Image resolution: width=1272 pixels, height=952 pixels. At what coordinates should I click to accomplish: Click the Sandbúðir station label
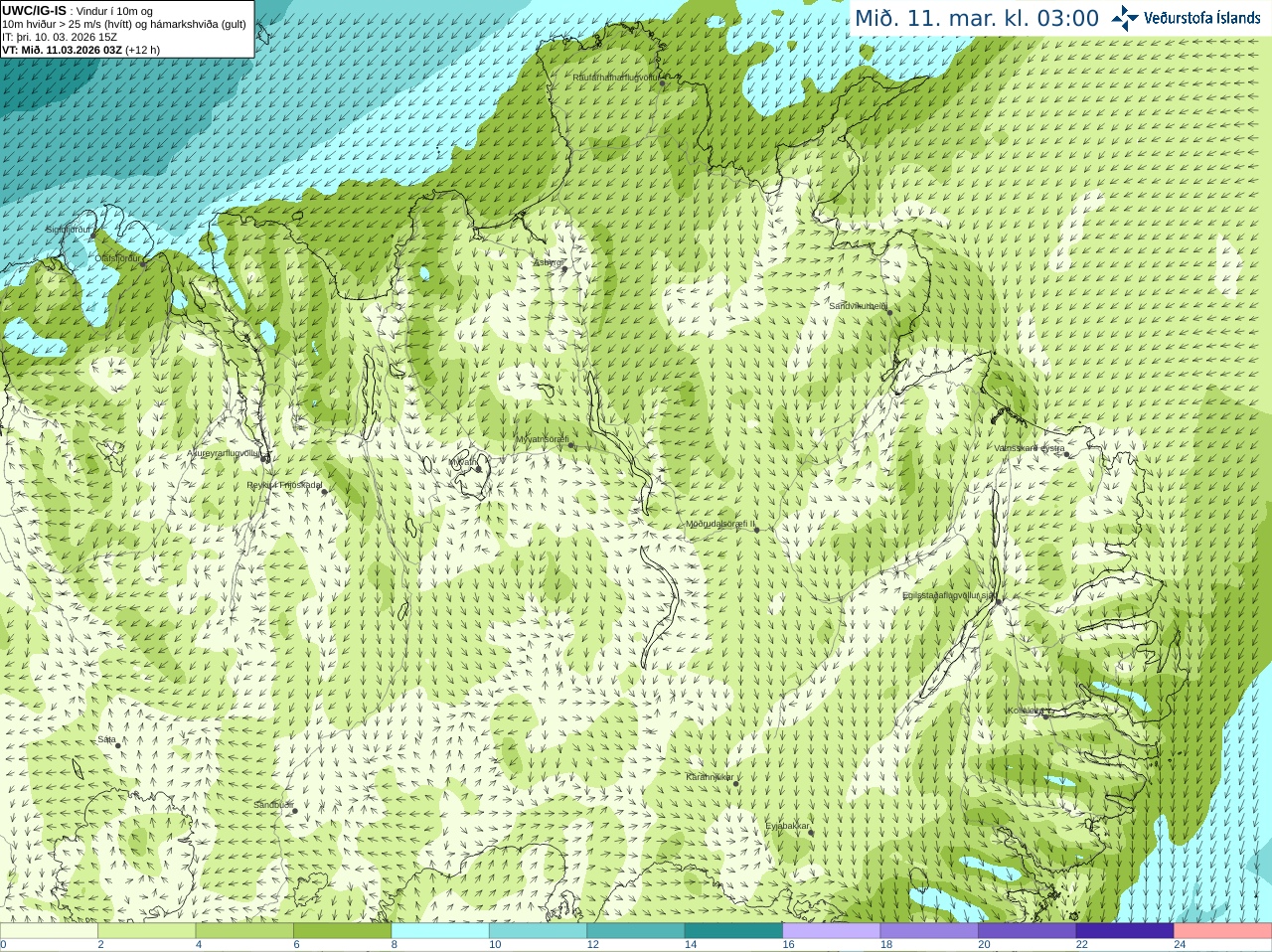273,805
